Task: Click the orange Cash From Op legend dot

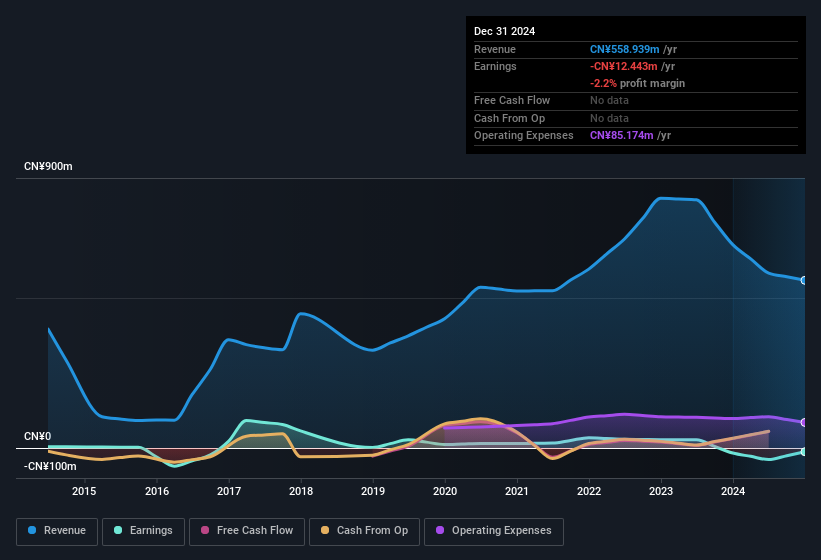Action: pos(325,530)
